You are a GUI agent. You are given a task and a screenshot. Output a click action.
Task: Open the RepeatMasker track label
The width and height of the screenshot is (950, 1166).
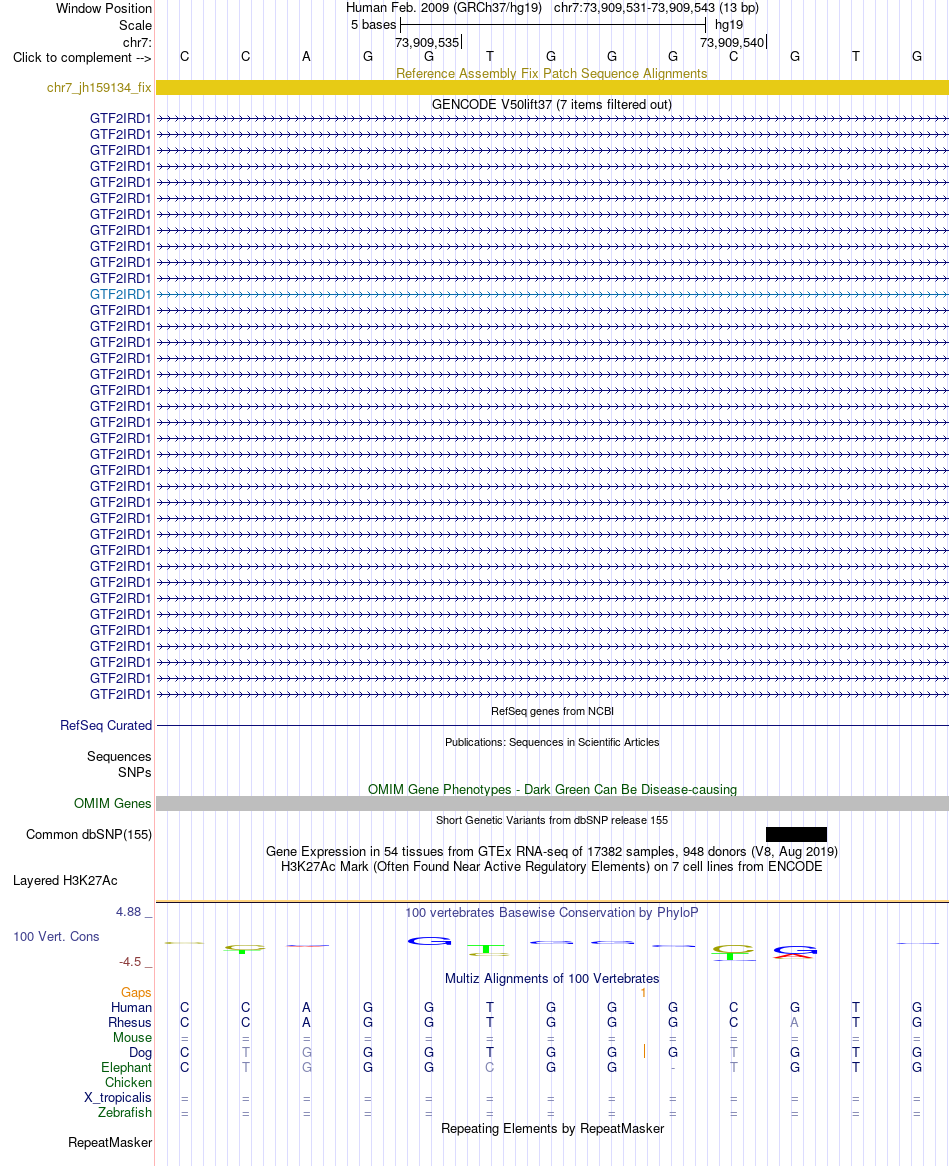(x=110, y=1143)
